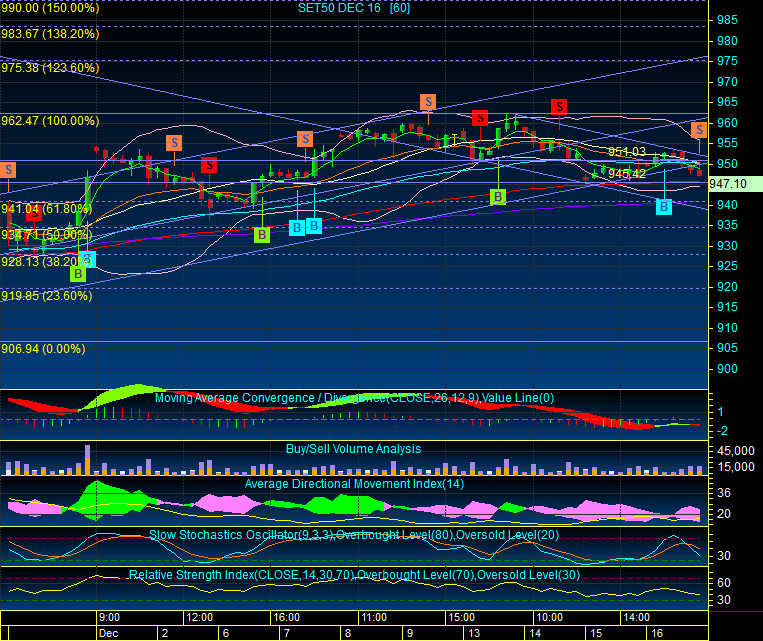This screenshot has width=763, height=641.
Task: Select the red S sell marker on 2 Dec
Action: [x=209, y=165]
